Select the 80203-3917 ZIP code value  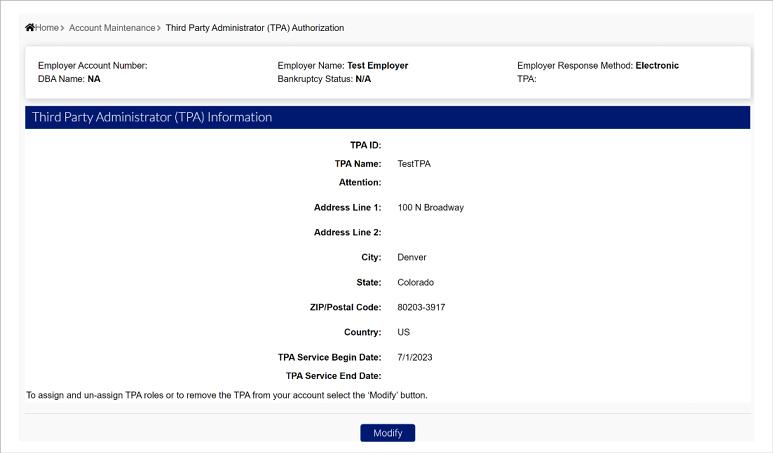[425, 307]
